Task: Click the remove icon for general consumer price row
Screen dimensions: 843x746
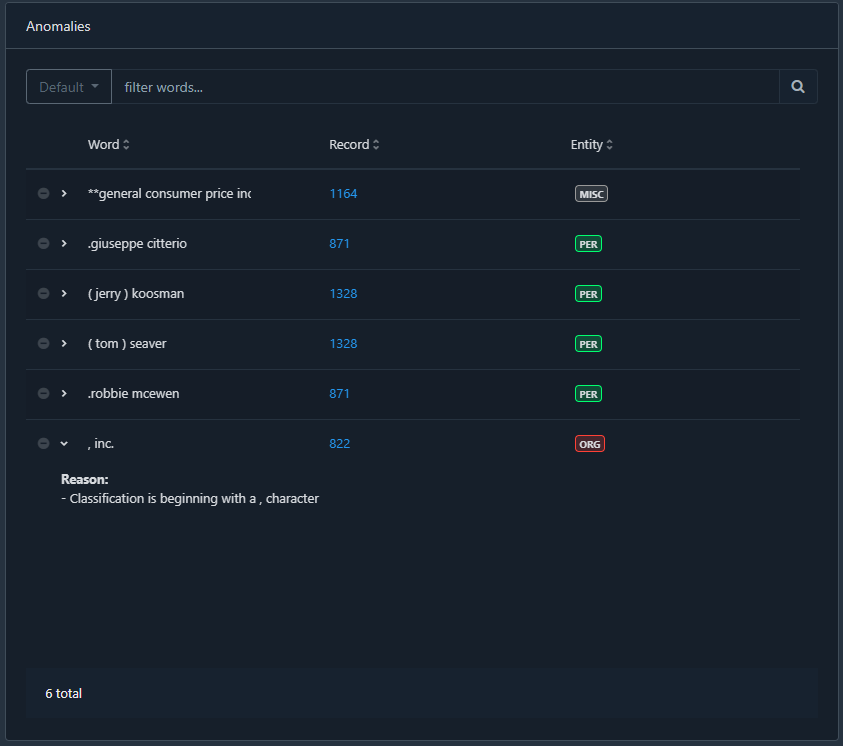Action: coord(43,194)
